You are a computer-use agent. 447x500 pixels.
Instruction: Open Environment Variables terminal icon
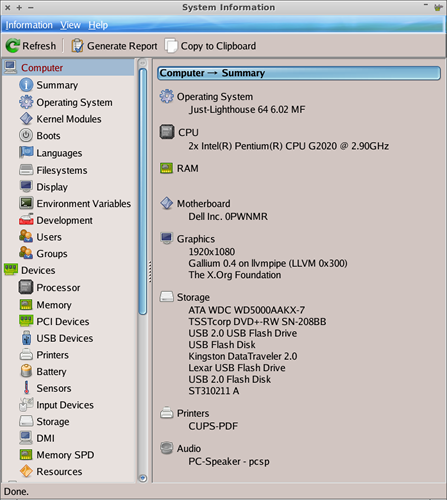pos(26,203)
